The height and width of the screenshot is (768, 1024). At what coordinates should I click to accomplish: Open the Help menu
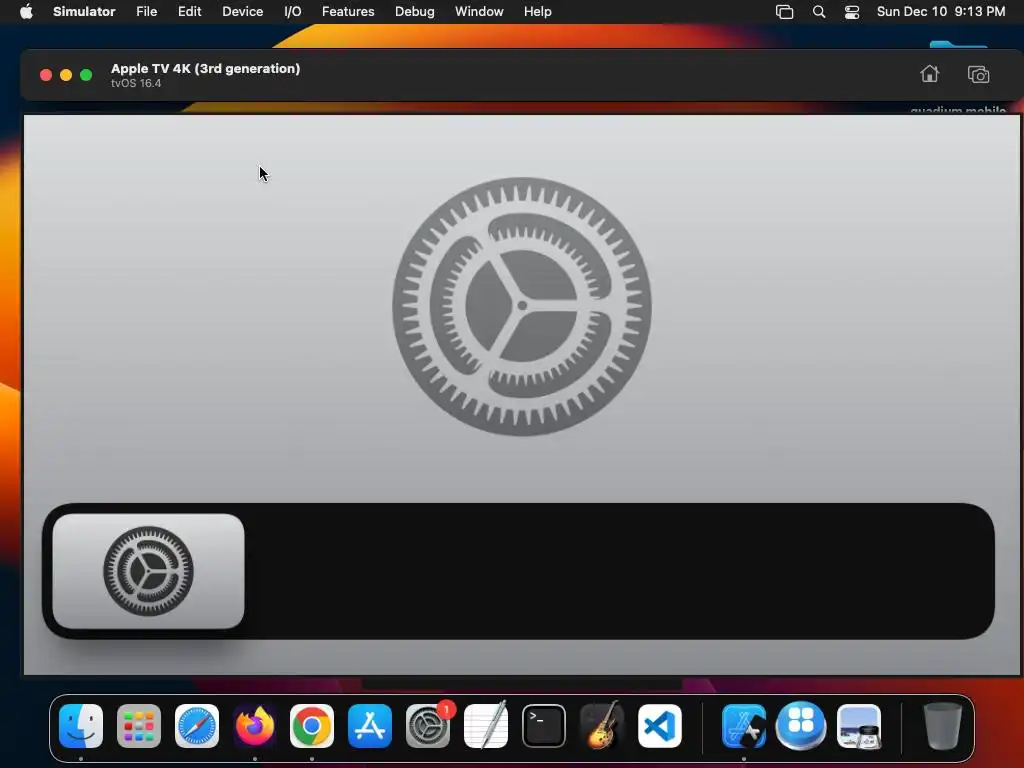coord(537,12)
